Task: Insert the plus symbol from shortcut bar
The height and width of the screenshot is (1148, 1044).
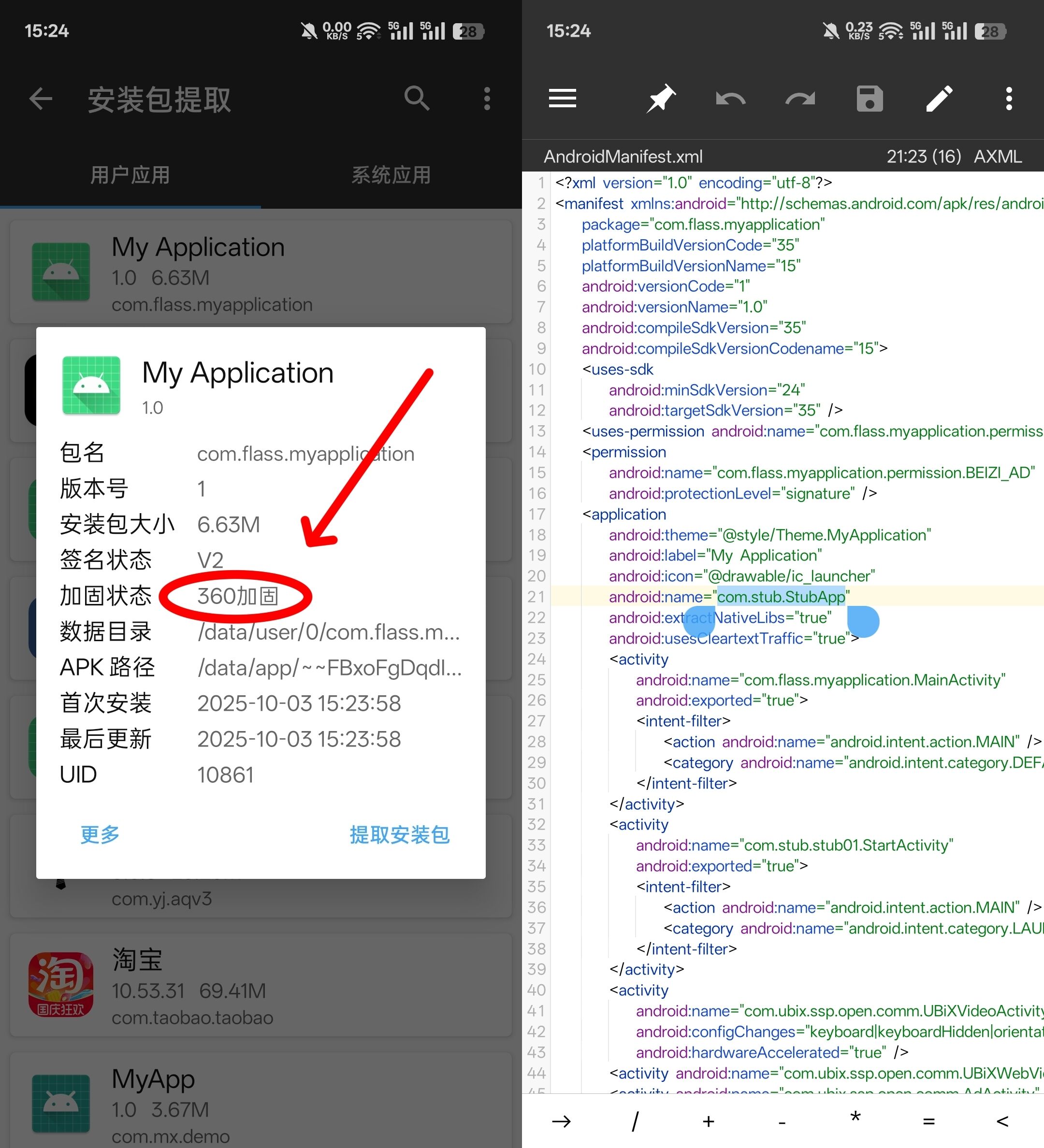Action: 709,1121
